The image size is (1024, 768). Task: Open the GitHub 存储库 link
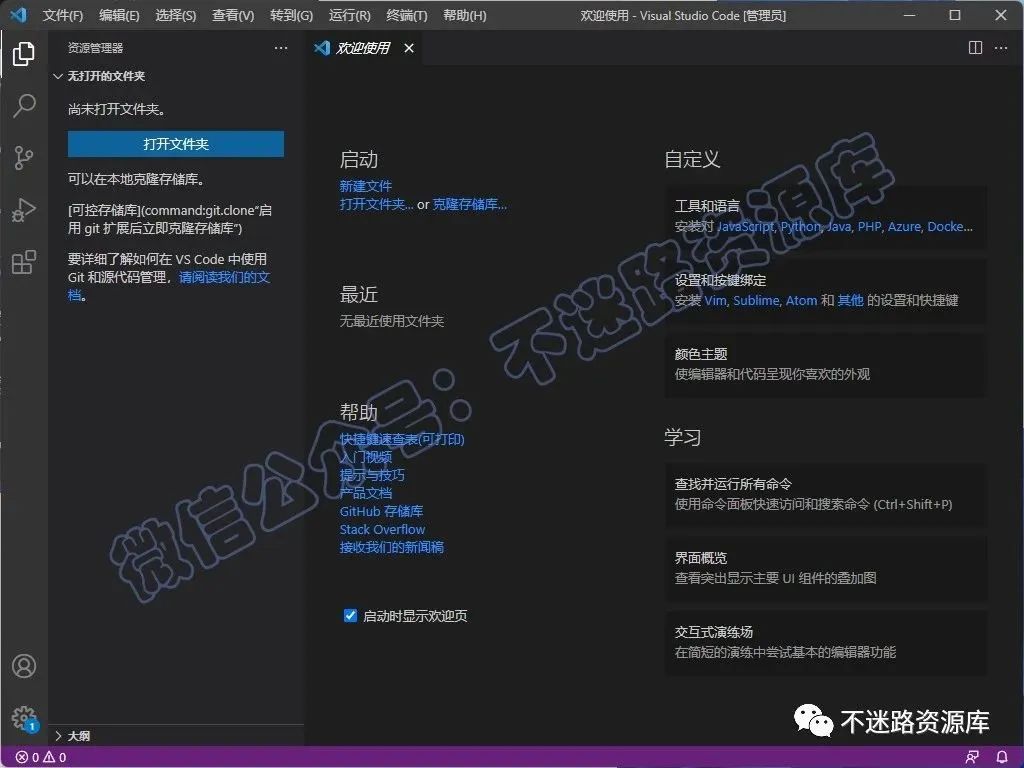[x=381, y=511]
